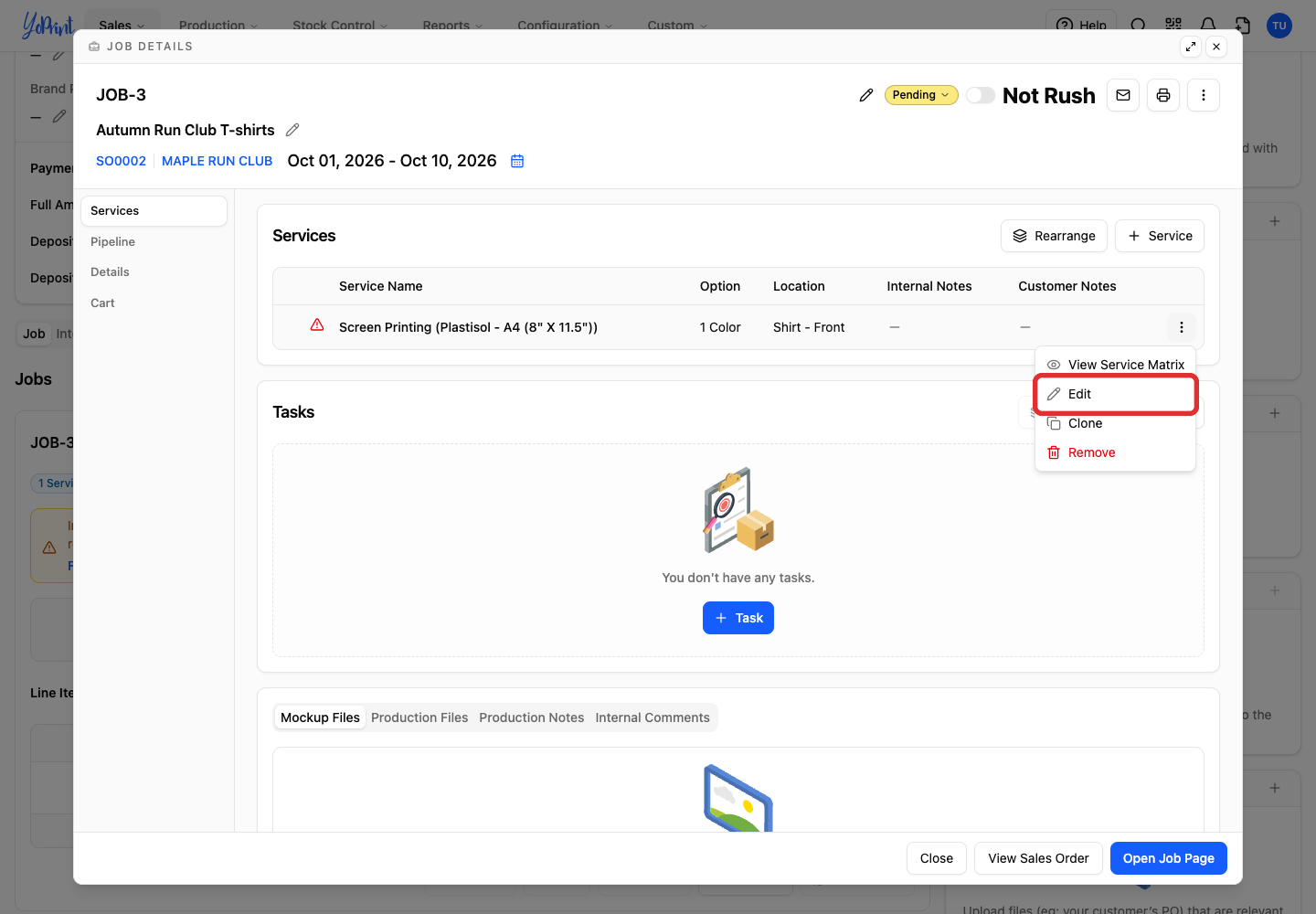The height and width of the screenshot is (914, 1316).
Task: Open the Screen Printing row actions menu
Action: (1182, 327)
